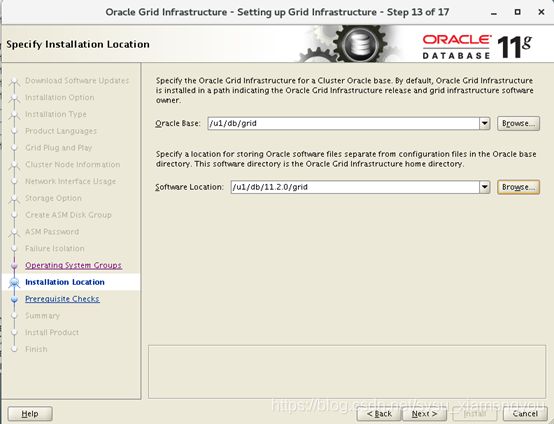Maximize the installer window
The height and width of the screenshot is (424, 554).
point(517,12)
